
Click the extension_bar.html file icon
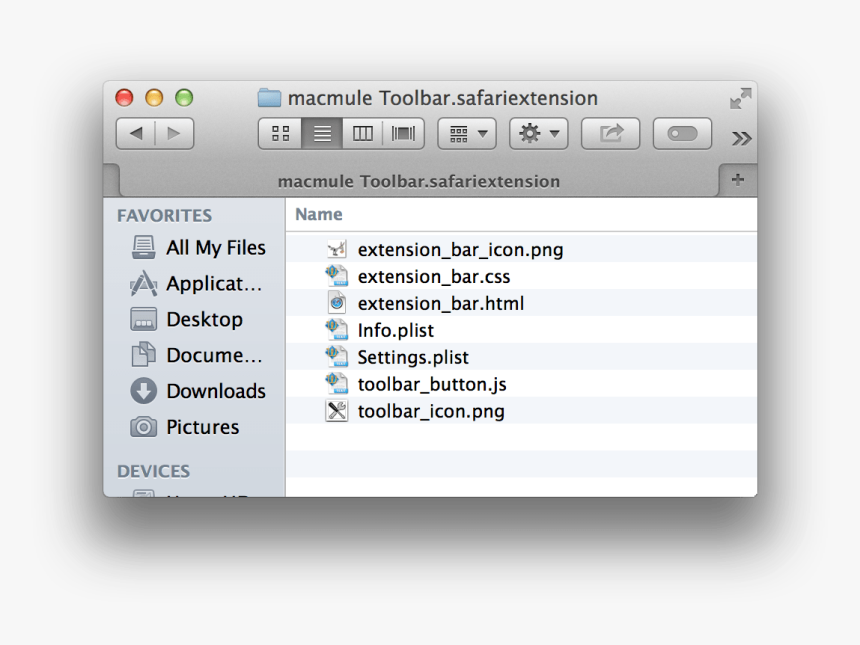tap(337, 303)
